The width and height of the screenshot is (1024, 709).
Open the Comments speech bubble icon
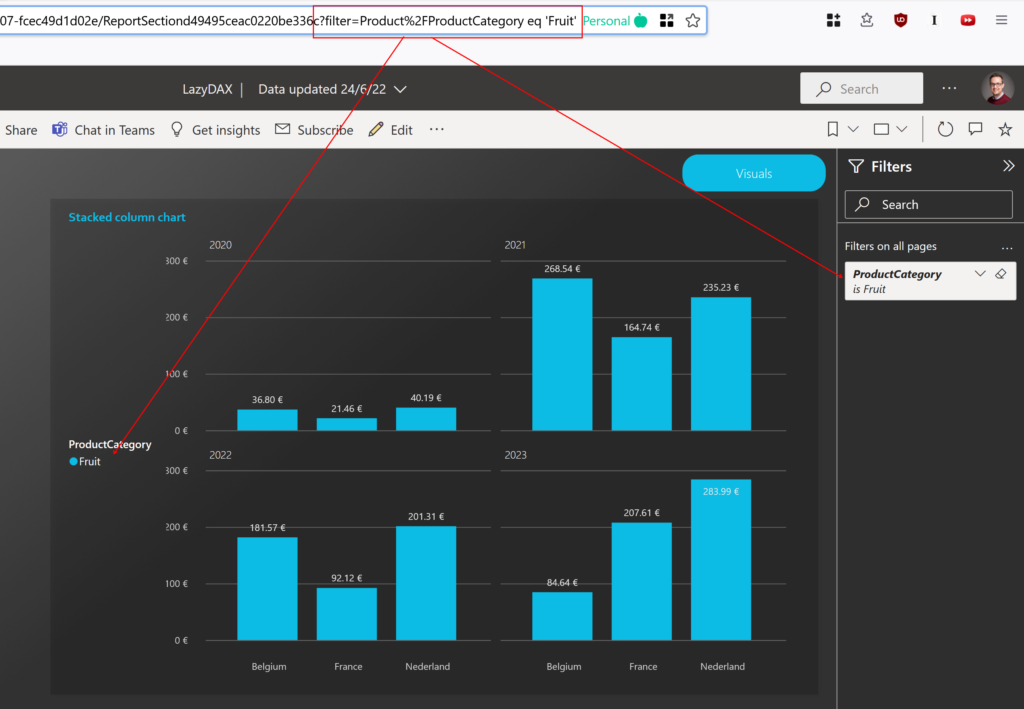point(975,129)
